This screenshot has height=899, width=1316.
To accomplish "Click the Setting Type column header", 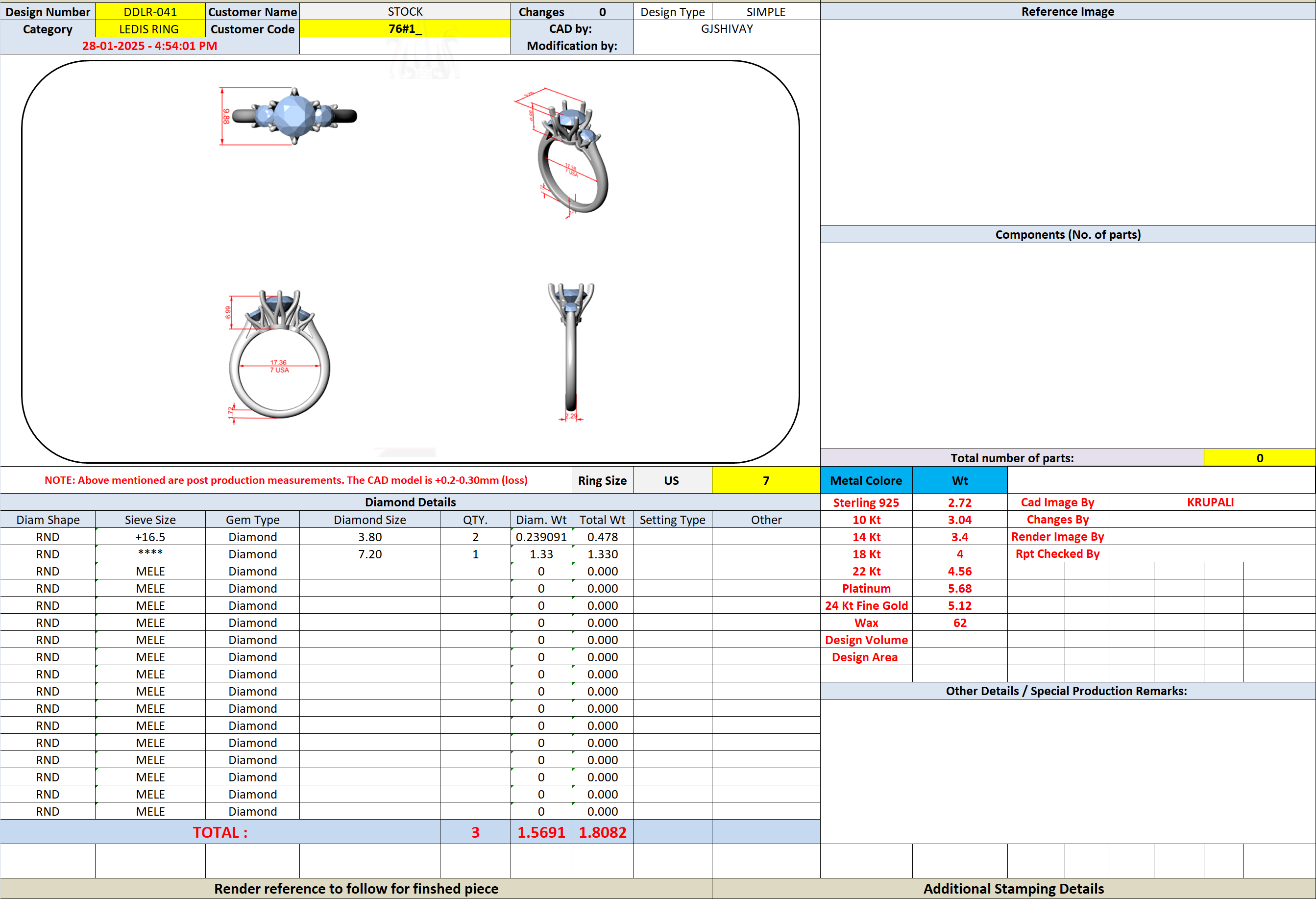I will point(672,520).
